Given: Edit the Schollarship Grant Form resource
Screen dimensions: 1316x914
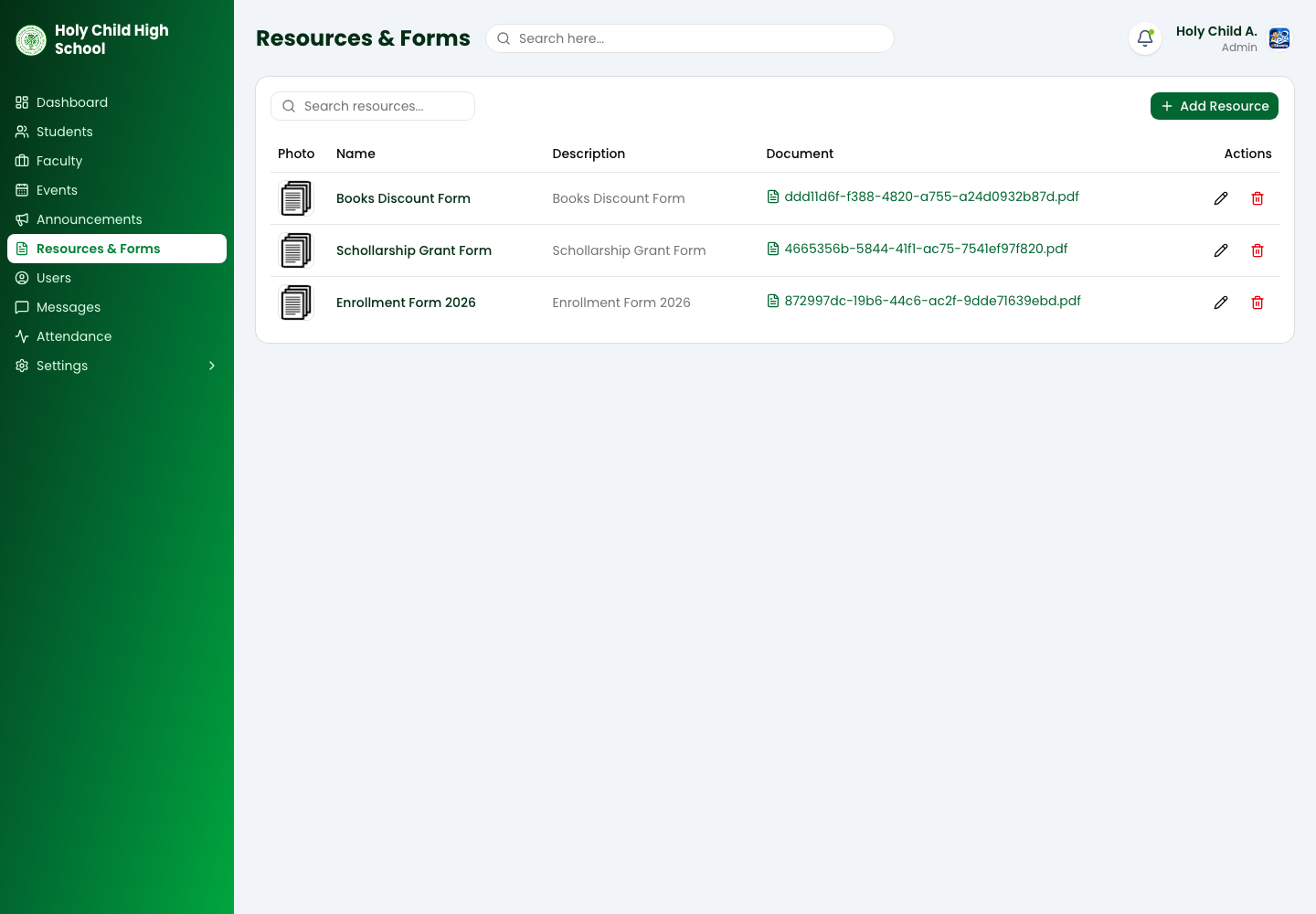Looking at the screenshot, I should [x=1221, y=250].
